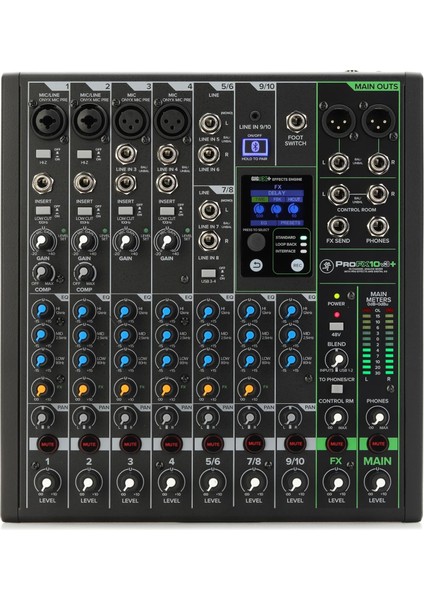Click channel 3 MID EQ knob
424x600 pixels.
pyautogui.click(x=124, y=335)
